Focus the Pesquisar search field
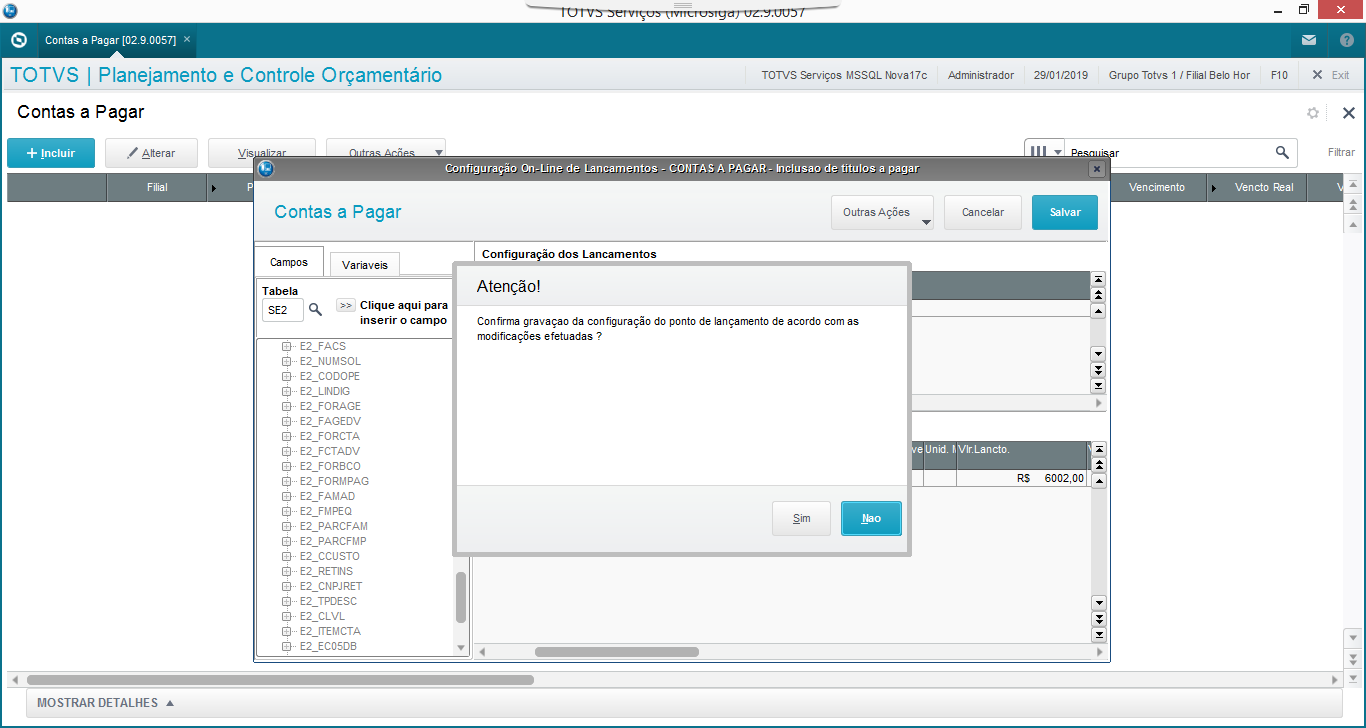Image resolution: width=1366 pixels, height=728 pixels. [1168, 153]
